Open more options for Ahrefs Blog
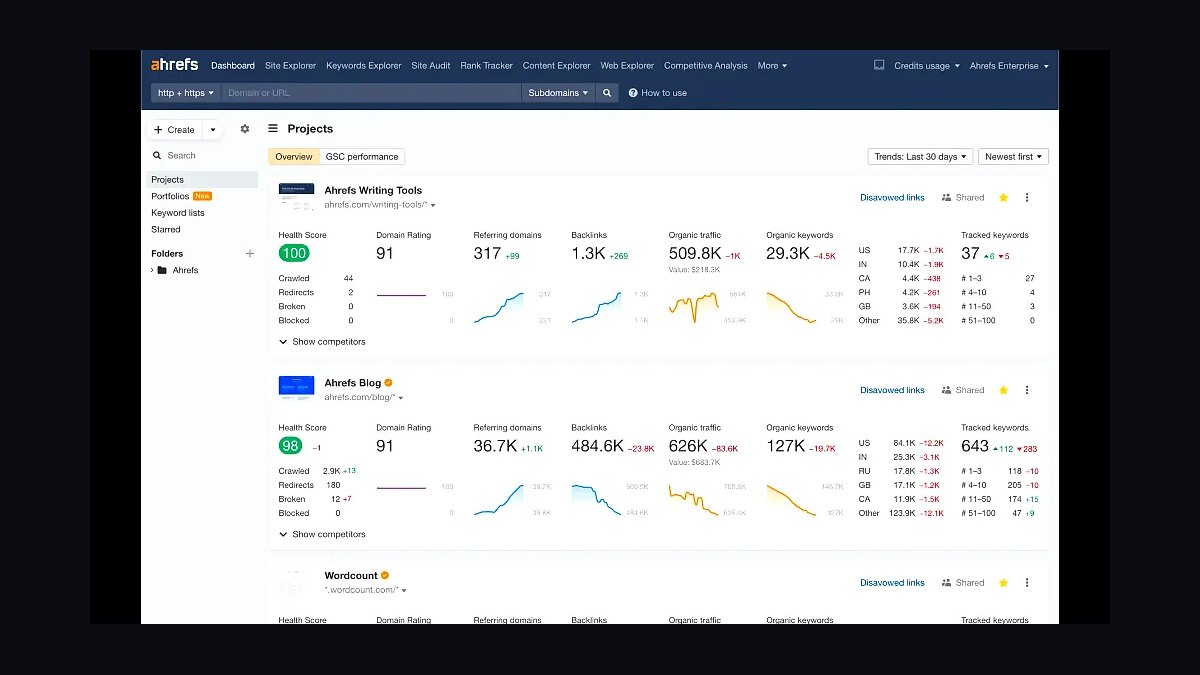The width and height of the screenshot is (1200, 675). click(1027, 390)
